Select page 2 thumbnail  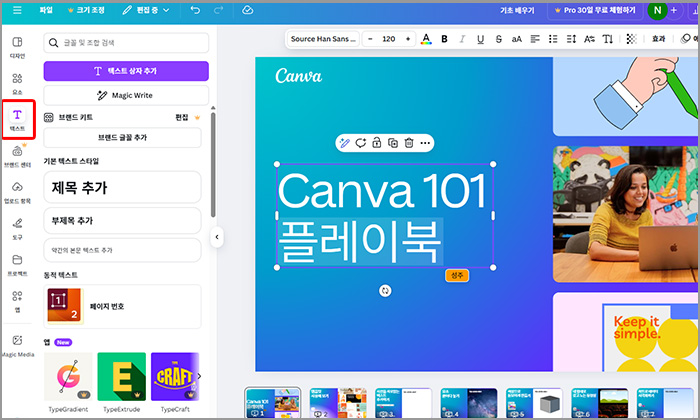pyautogui.click(x=338, y=403)
